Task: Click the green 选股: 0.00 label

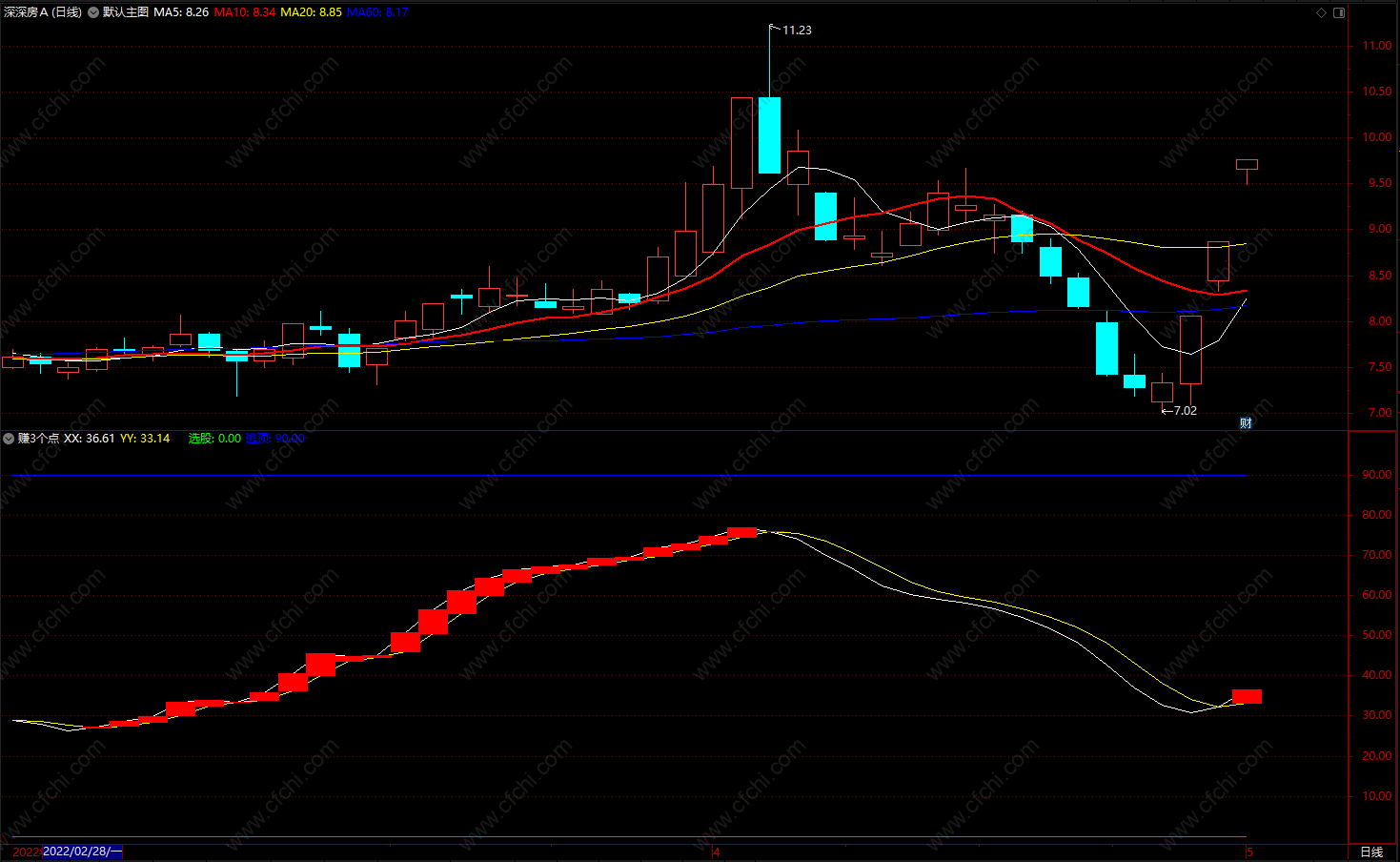Action: point(214,439)
